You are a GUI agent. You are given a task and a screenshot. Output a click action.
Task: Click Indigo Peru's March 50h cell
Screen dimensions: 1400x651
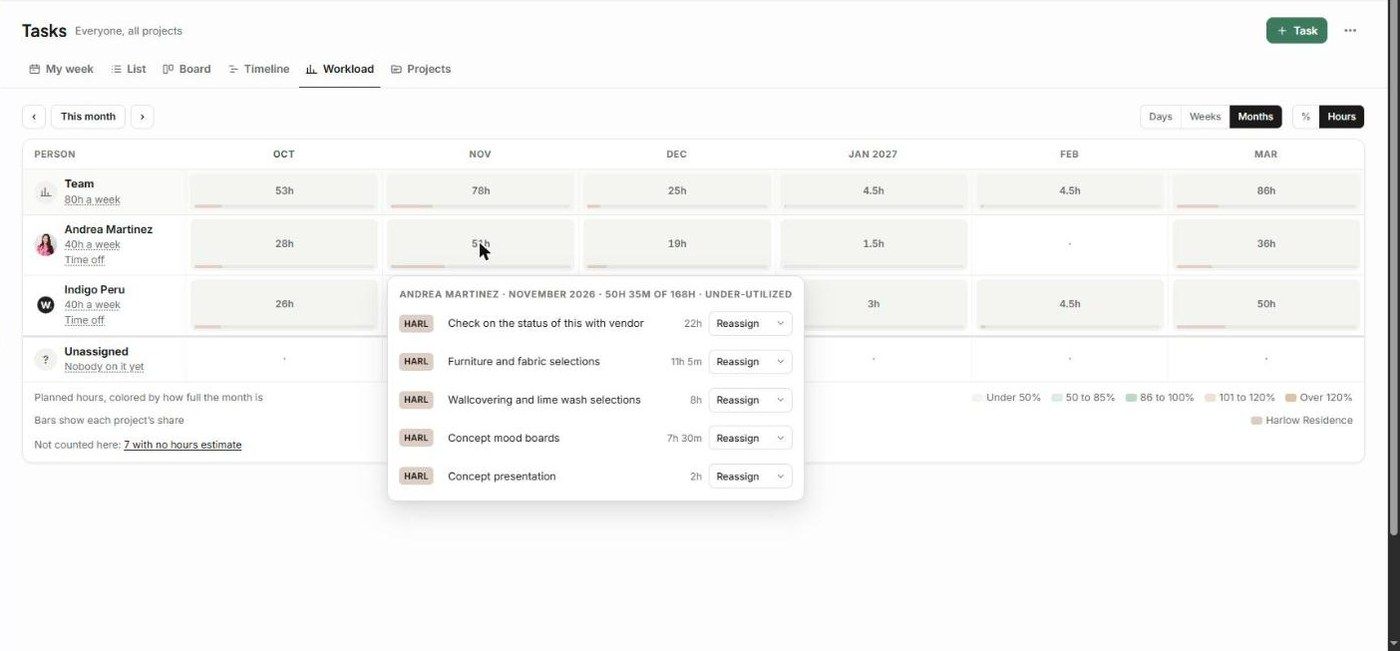[x=1266, y=304]
